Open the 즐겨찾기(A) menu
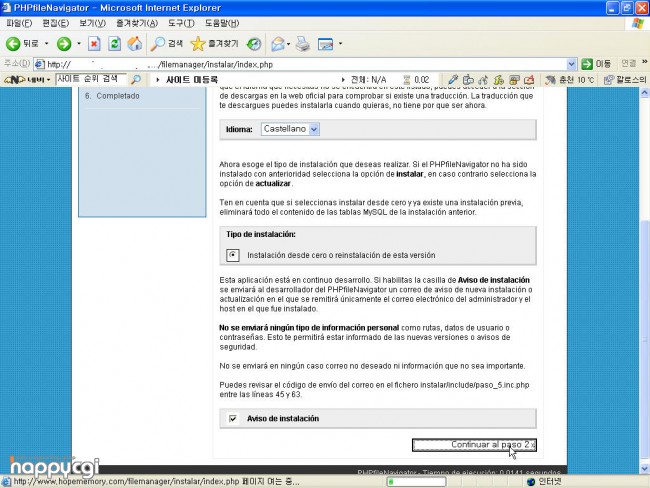Image resolution: width=650 pixels, height=488 pixels. click(137, 23)
